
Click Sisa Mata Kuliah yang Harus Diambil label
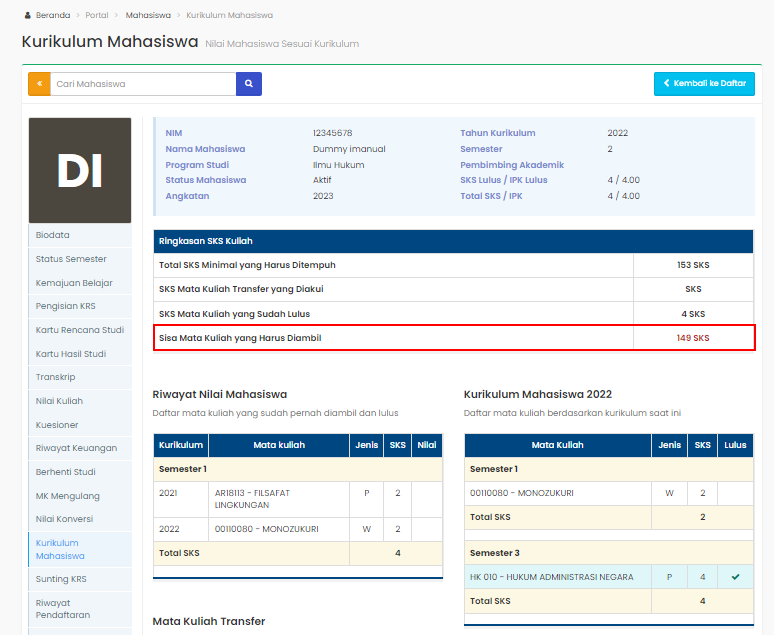(240, 338)
